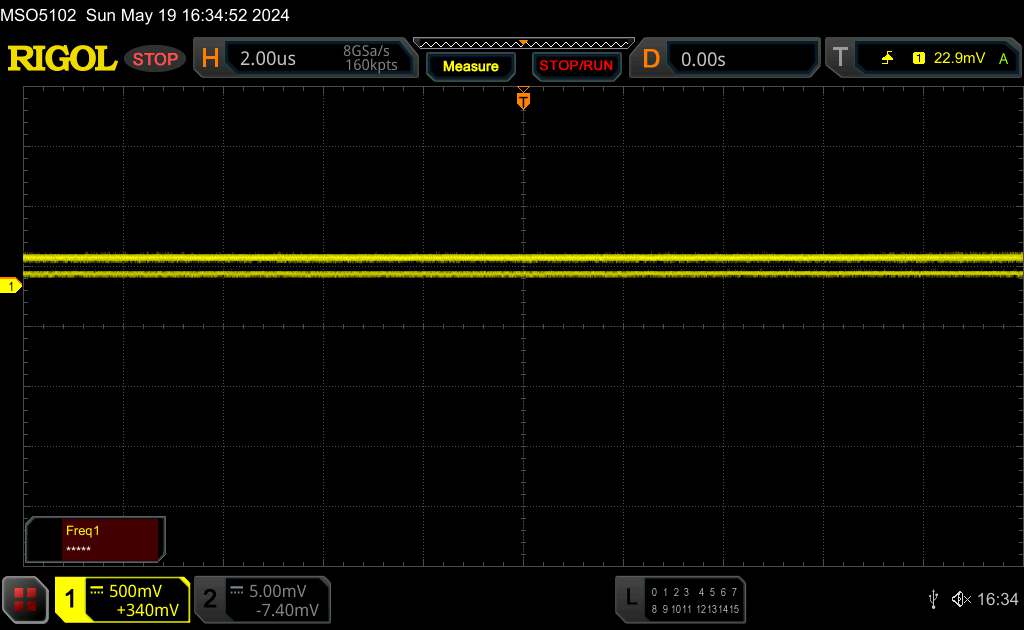Click the USB connection icon
Screen dimensions: 1024x630
(933, 599)
